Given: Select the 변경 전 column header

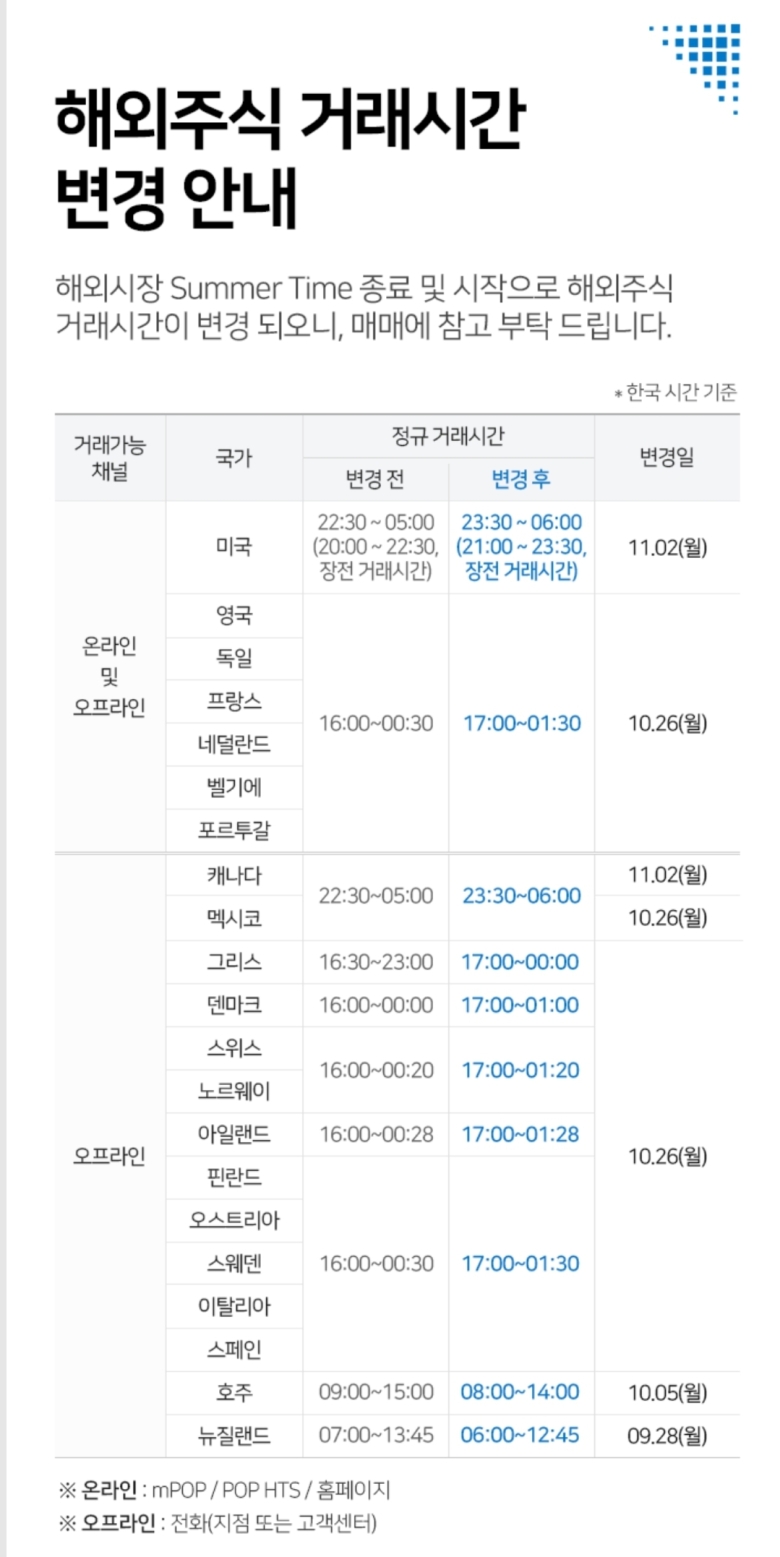Looking at the screenshot, I should [375, 479].
